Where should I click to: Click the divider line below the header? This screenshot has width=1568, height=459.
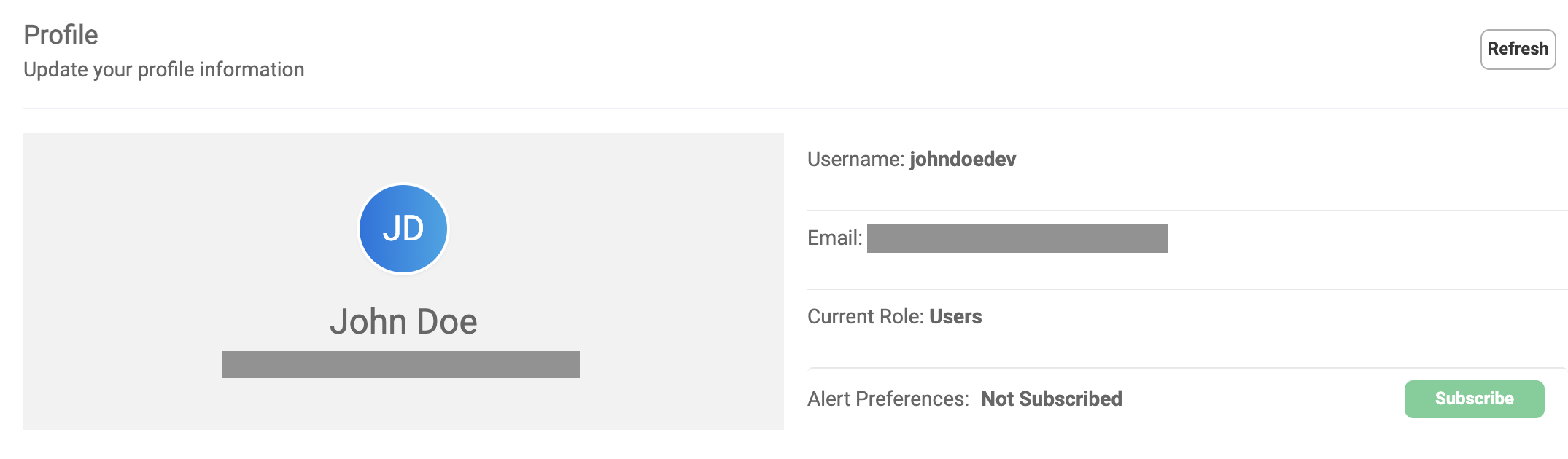coord(795,109)
